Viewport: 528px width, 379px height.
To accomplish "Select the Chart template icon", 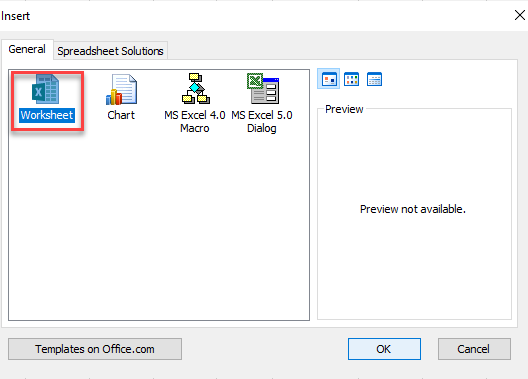I will coord(121,90).
